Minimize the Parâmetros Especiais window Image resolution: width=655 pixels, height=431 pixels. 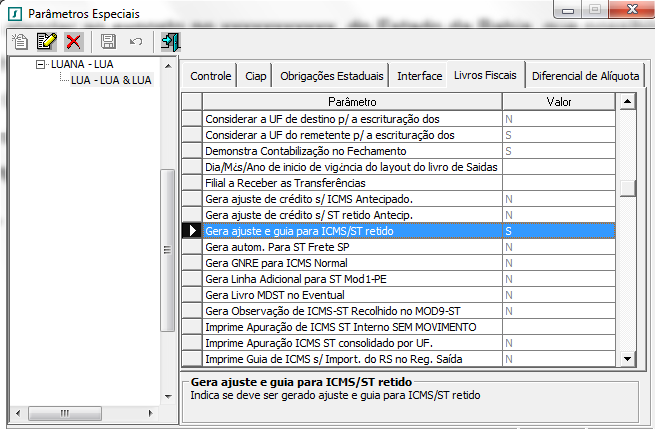tap(568, 10)
